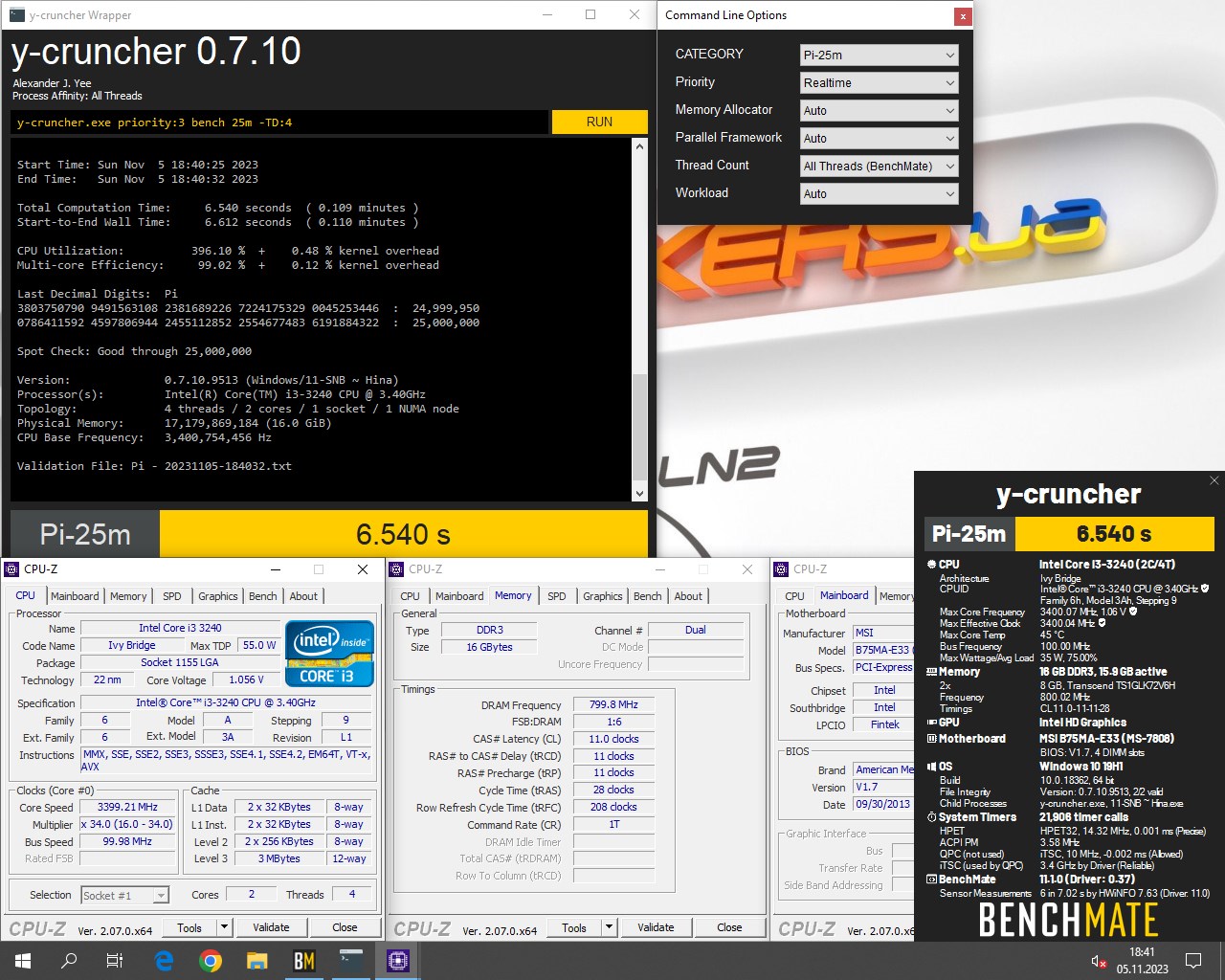Switch to CPU-Z taskbar icon

(x=398, y=961)
